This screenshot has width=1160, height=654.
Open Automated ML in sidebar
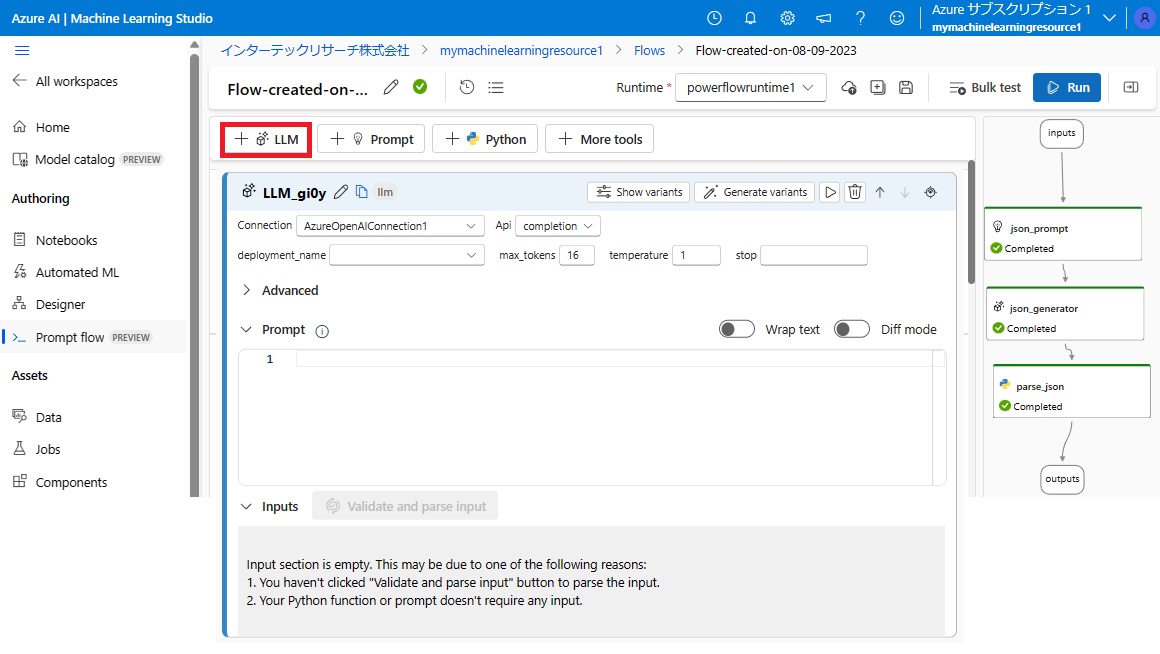(x=77, y=272)
